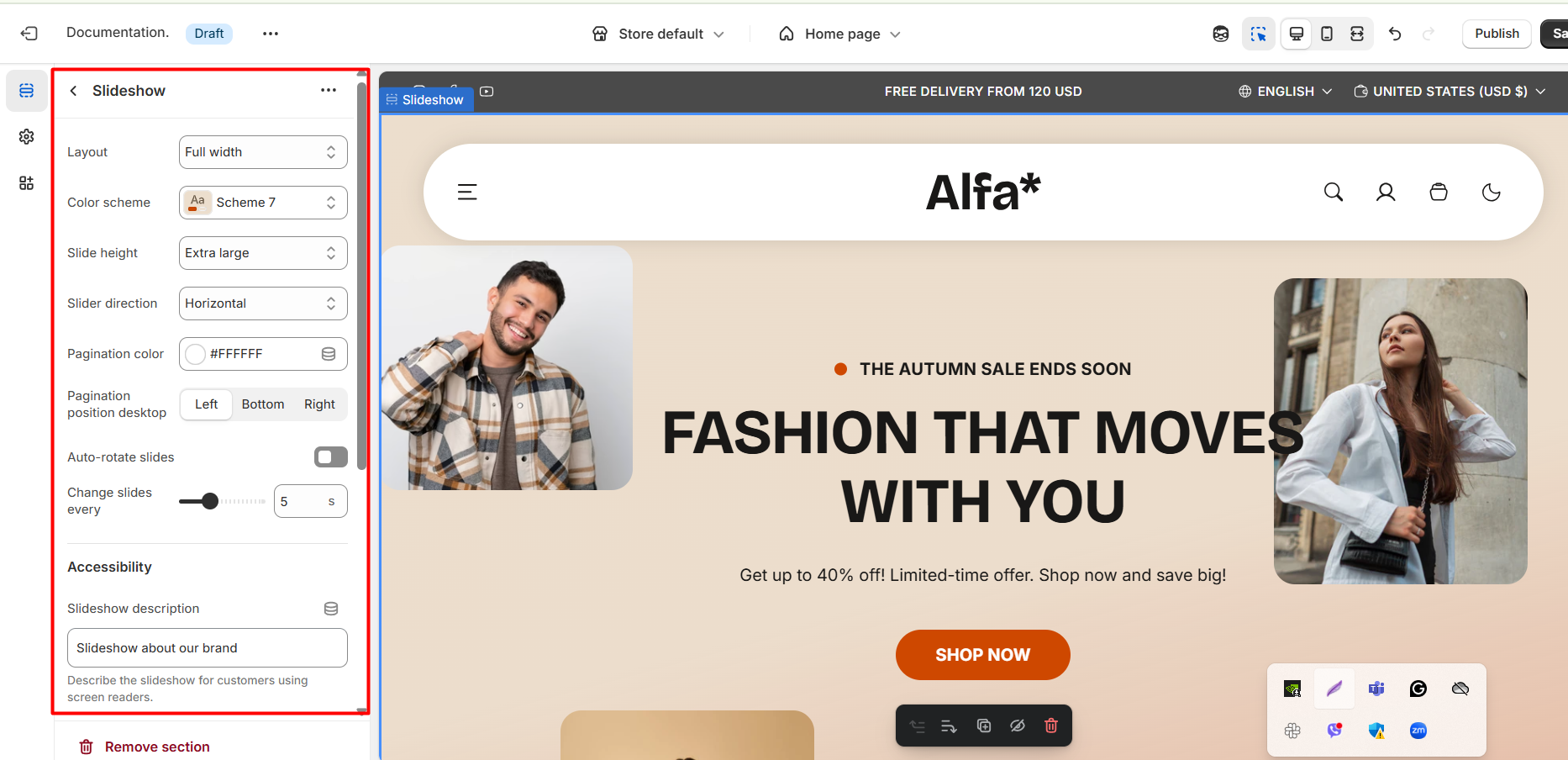The height and width of the screenshot is (760, 1568).
Task: Click the undo arrow icon
Action: 1395,34
